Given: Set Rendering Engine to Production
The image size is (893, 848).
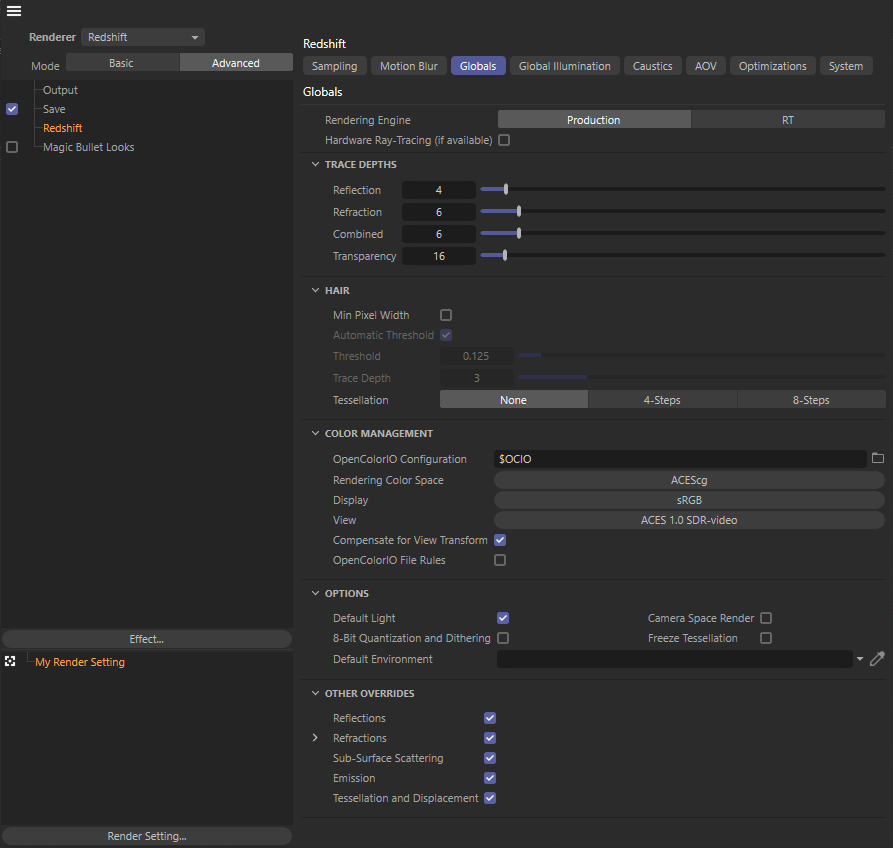Looking at the screenshot, I should pos(594,120).
